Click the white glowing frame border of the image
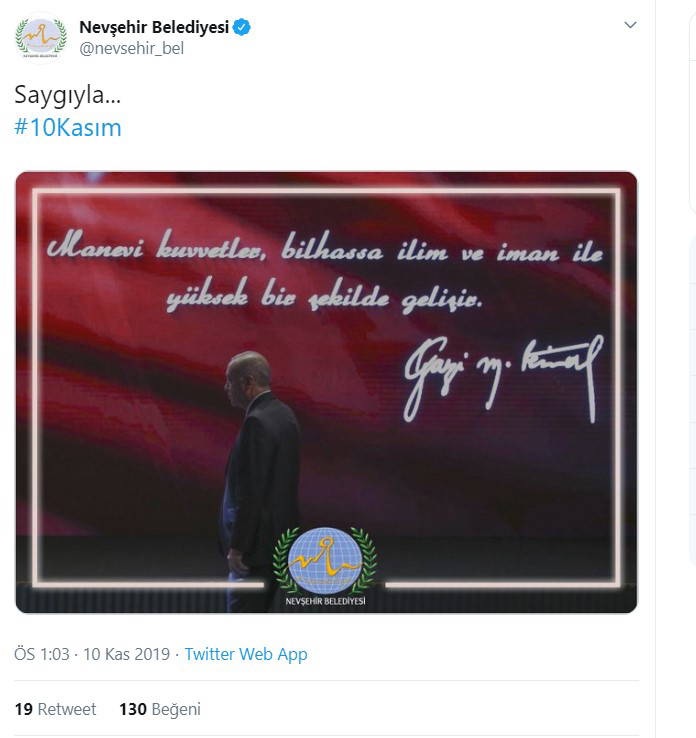 [37, 400]
